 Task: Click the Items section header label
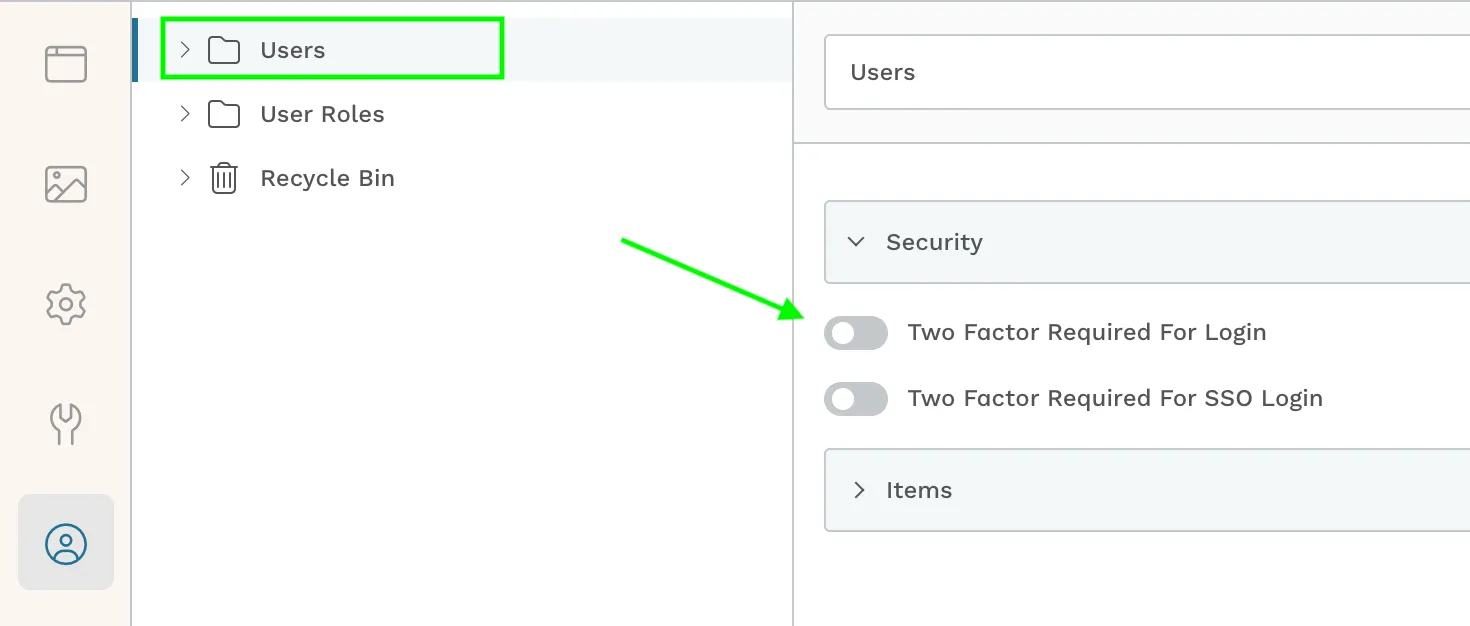click(x=919, y=490)
